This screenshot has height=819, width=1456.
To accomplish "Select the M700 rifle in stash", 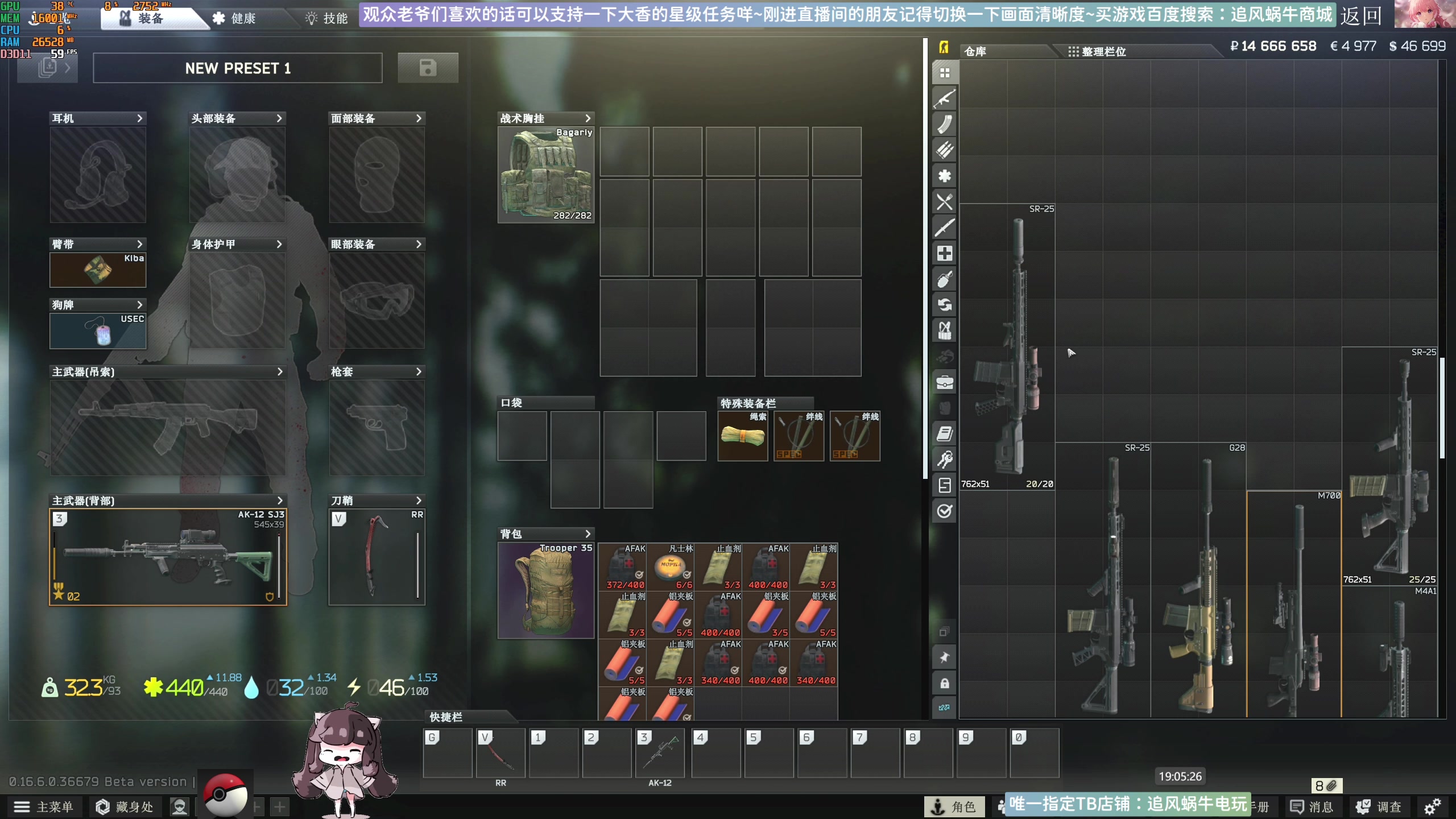I will (x=1294, y=604).
